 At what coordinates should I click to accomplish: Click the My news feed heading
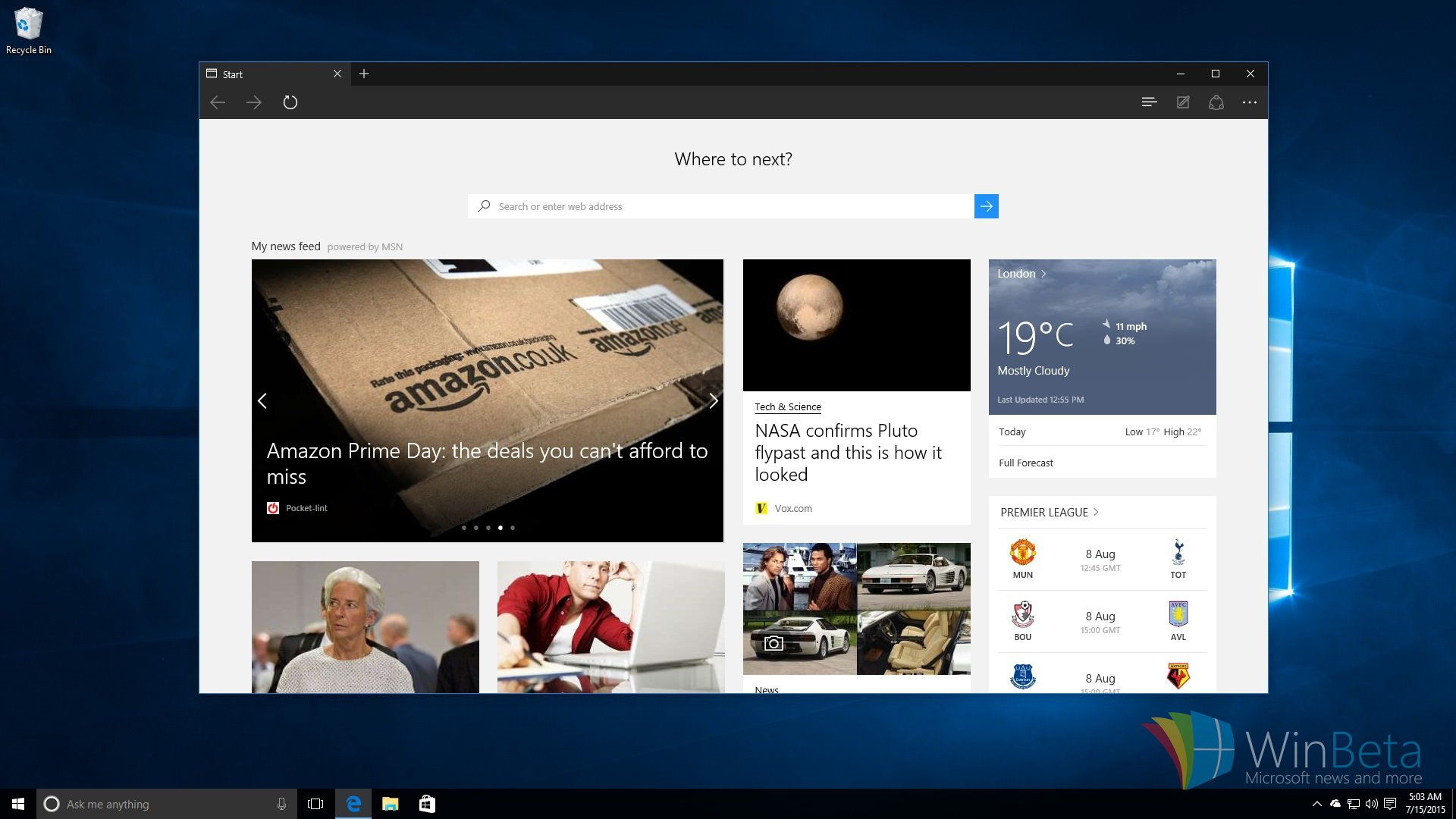[286, 246]
